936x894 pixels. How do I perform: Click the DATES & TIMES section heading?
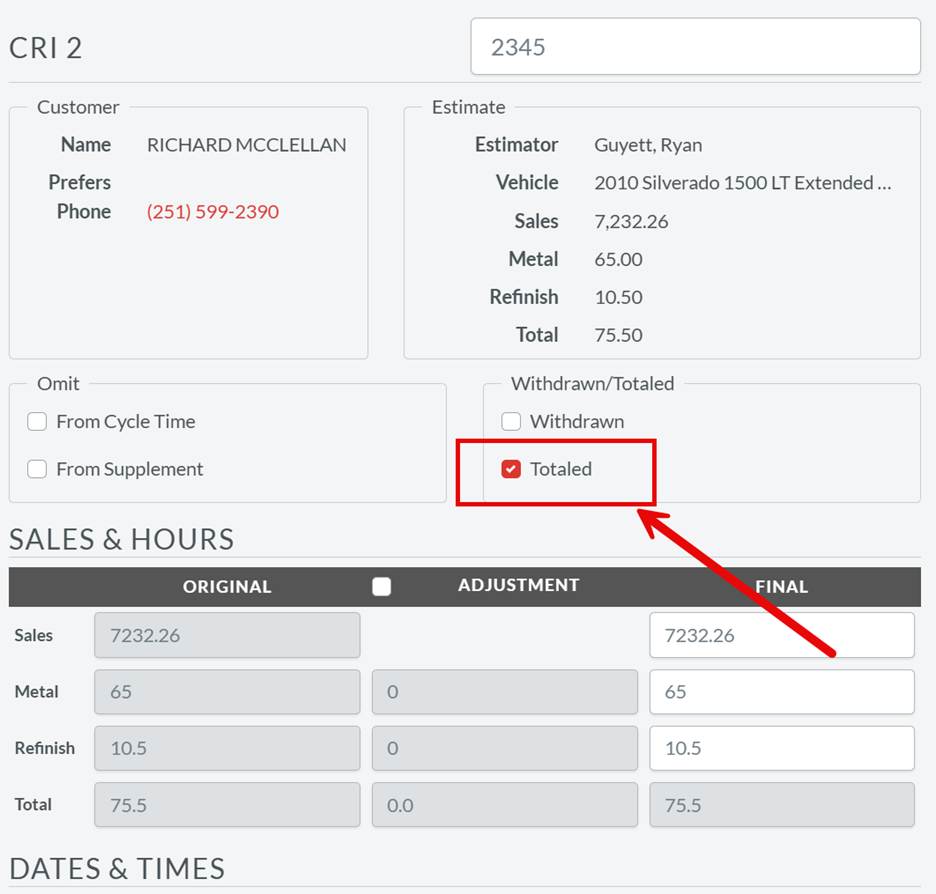click(x=116, y=869)
